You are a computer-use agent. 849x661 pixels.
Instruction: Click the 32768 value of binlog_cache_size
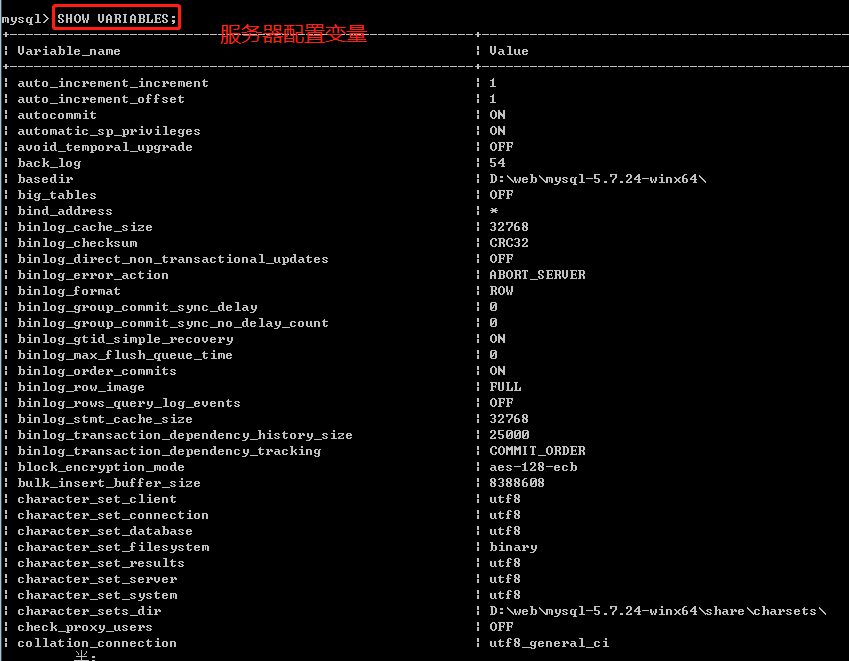point(509,227)
